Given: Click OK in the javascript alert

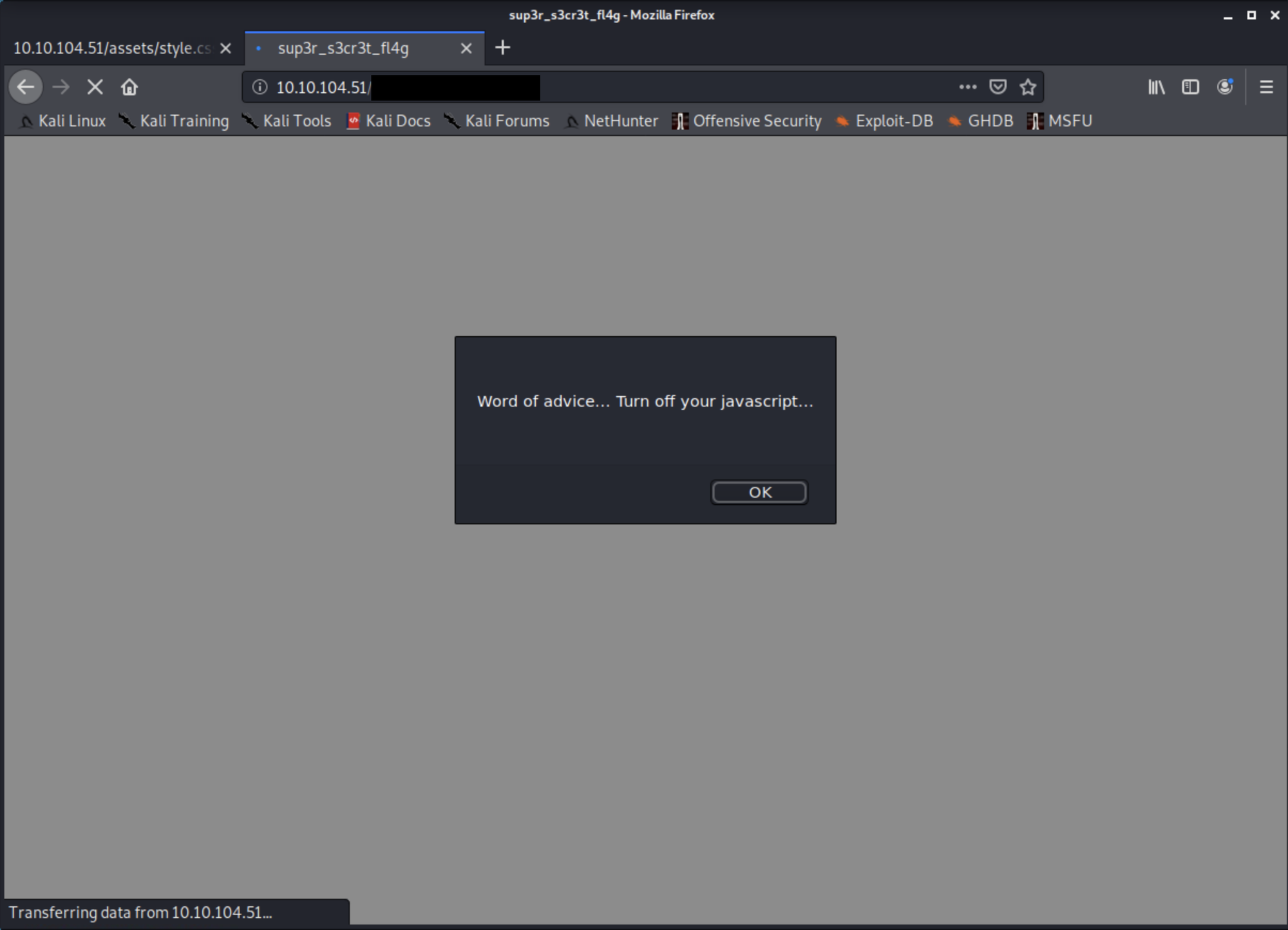Looking at the screenshot, I should click(759, 493).
